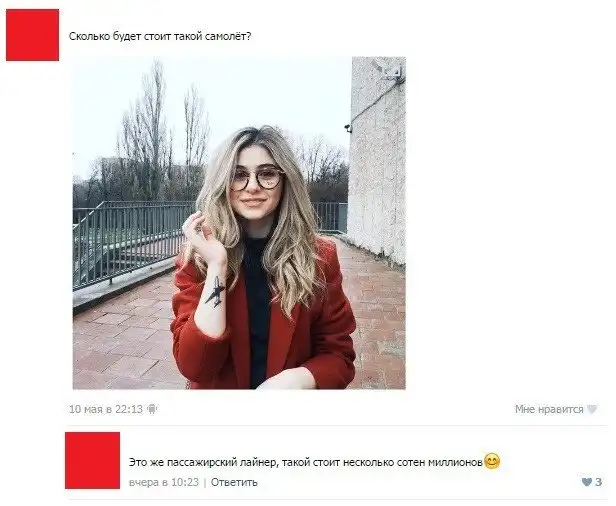Toggle the heart like on the comment
616x506 pixels.
click(x=587, y=482)
